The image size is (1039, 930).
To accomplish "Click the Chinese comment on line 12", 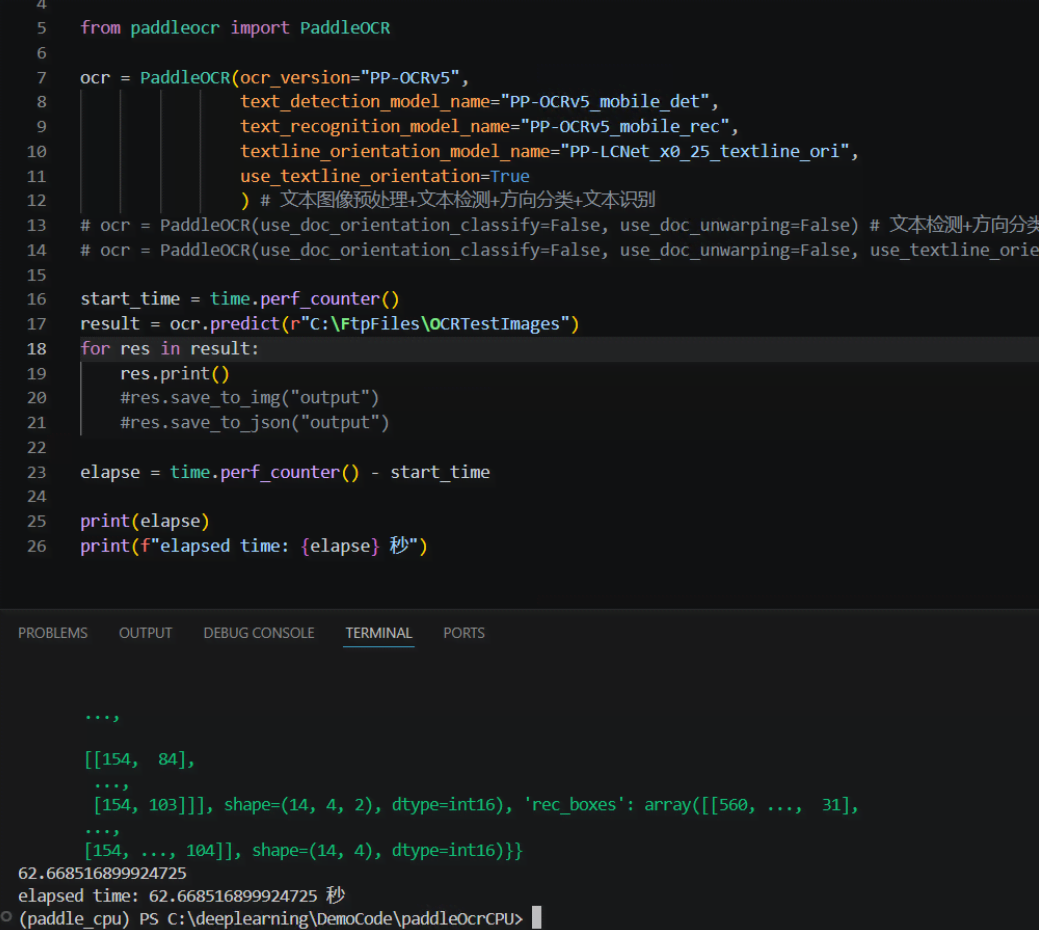I will [x=458, y=200].
